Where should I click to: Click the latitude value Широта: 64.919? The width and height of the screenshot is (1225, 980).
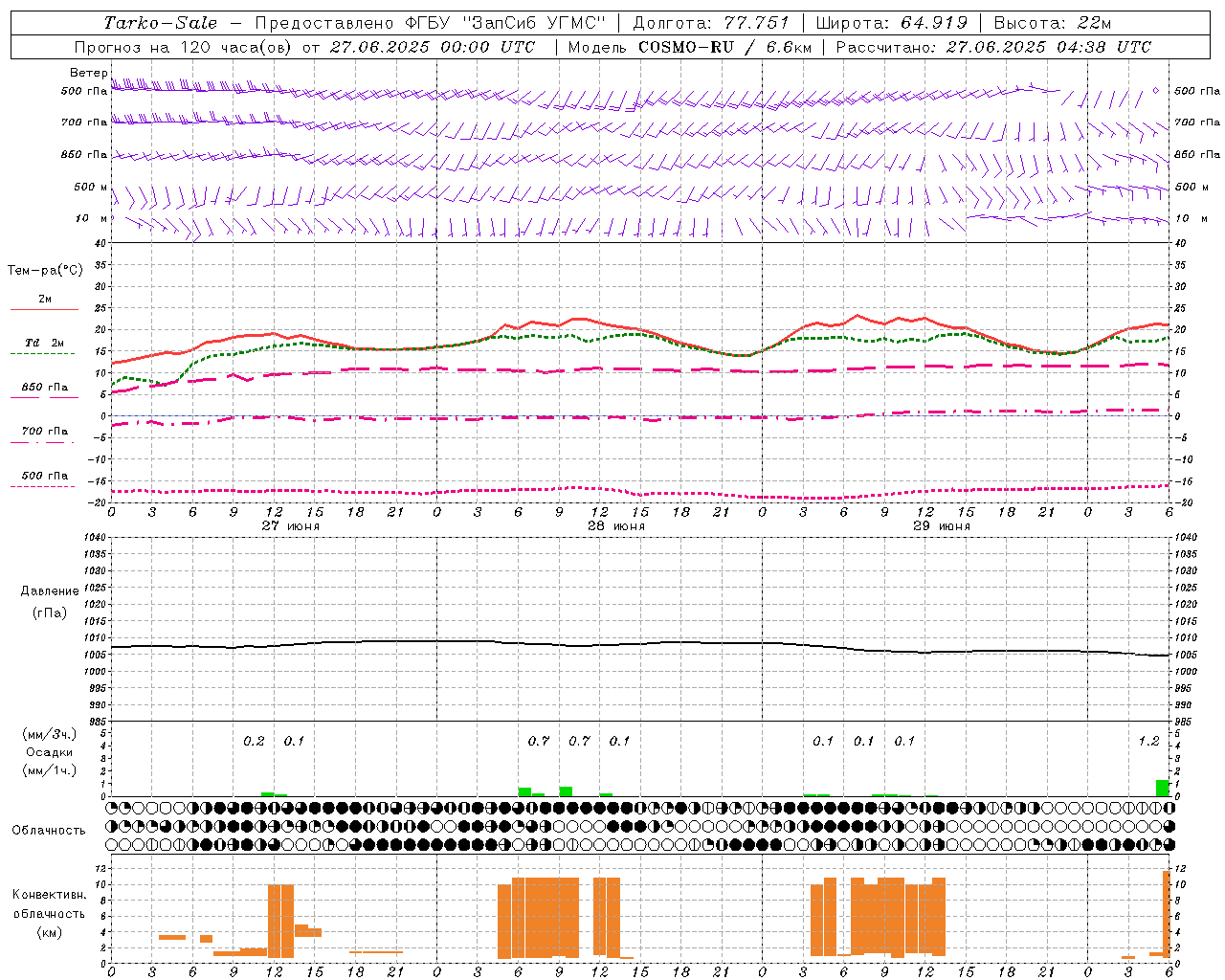[891, 23]
